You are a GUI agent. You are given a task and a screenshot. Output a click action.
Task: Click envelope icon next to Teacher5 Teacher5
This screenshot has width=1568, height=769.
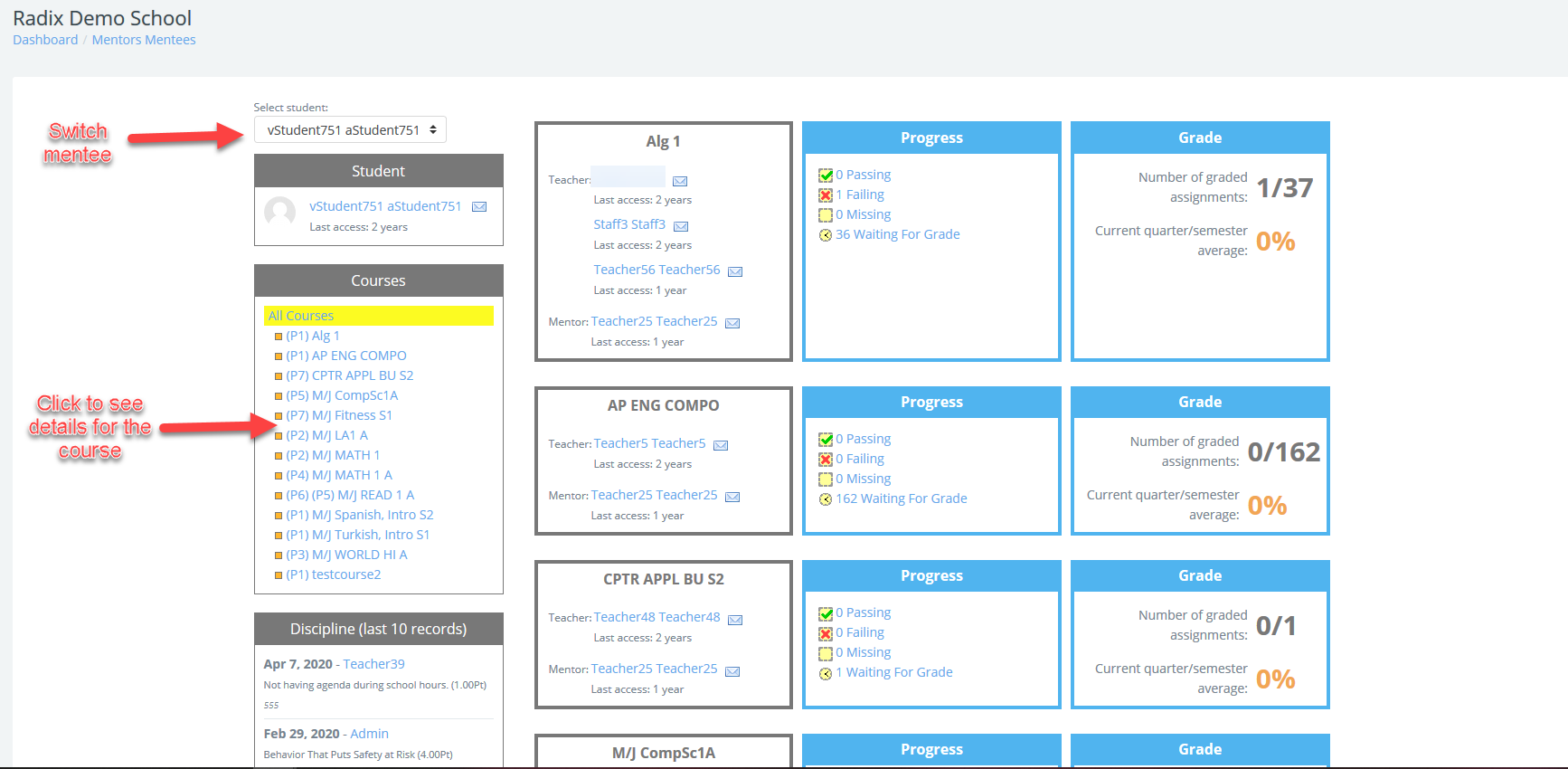(x=721, y=445)
